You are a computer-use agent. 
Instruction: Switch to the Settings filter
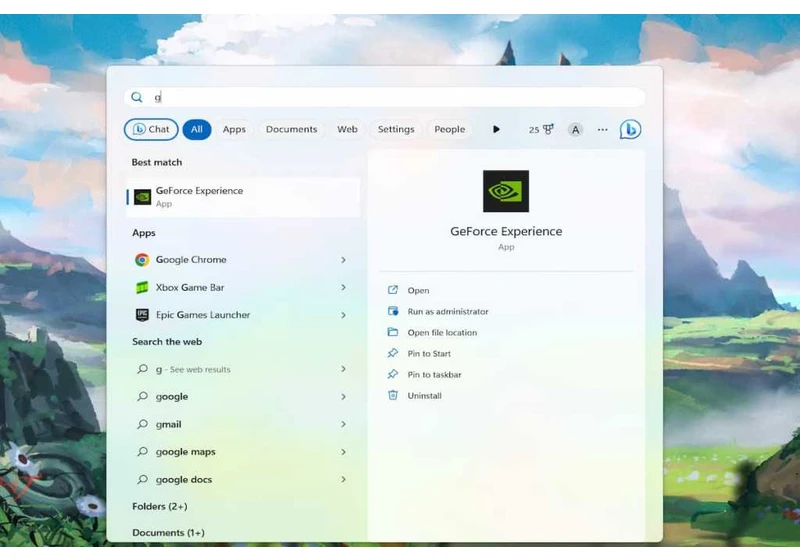point(396,130)
